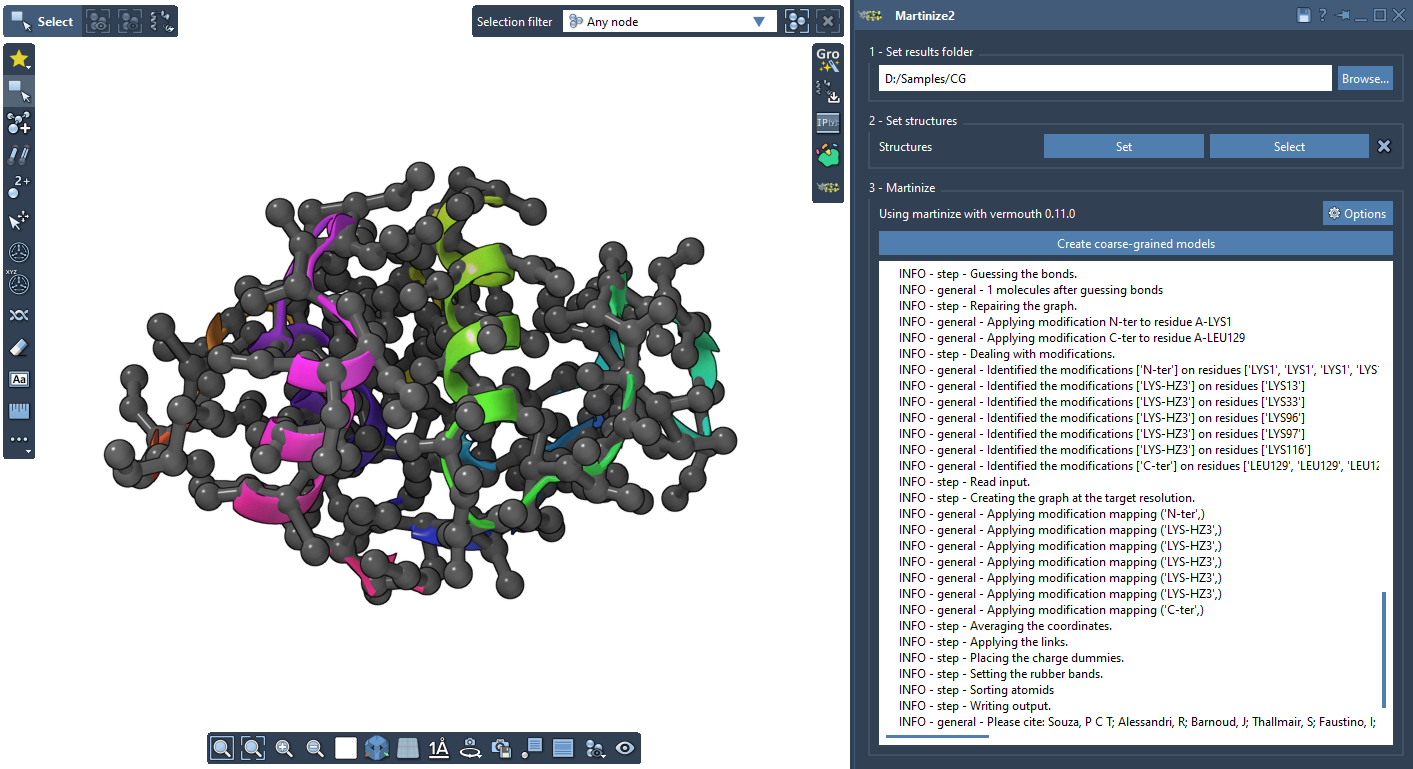
Task: Select the eraser tool in left toolbar
Action: 19,347
